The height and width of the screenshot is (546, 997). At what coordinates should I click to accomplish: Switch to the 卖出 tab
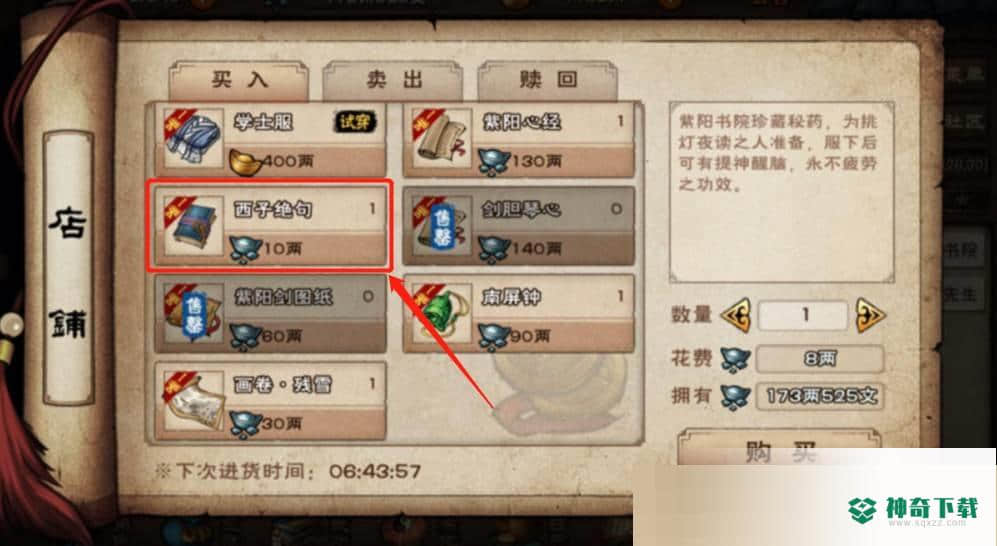[394, 81]
